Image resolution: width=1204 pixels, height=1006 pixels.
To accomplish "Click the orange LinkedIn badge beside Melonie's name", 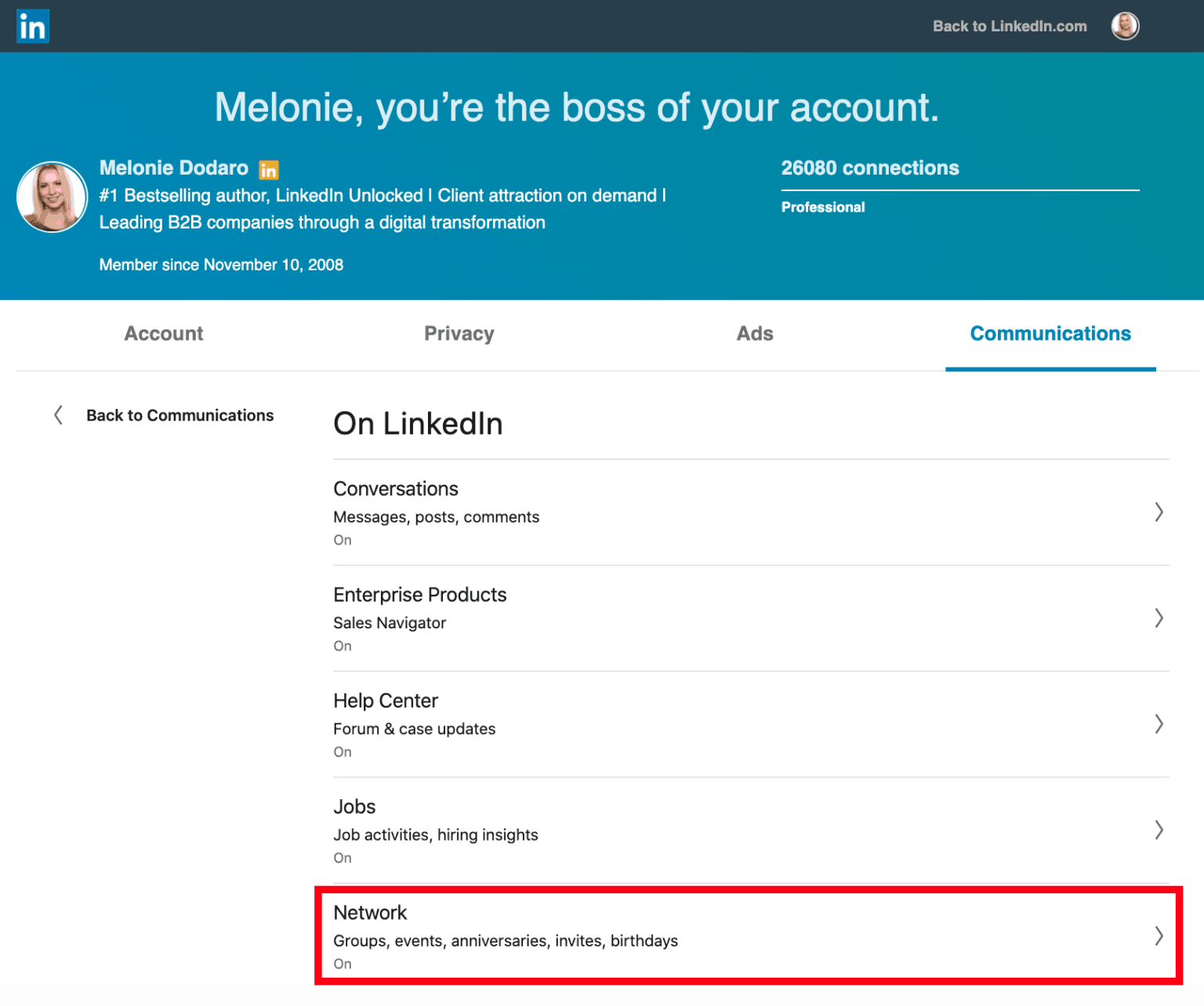I will 269,168.
